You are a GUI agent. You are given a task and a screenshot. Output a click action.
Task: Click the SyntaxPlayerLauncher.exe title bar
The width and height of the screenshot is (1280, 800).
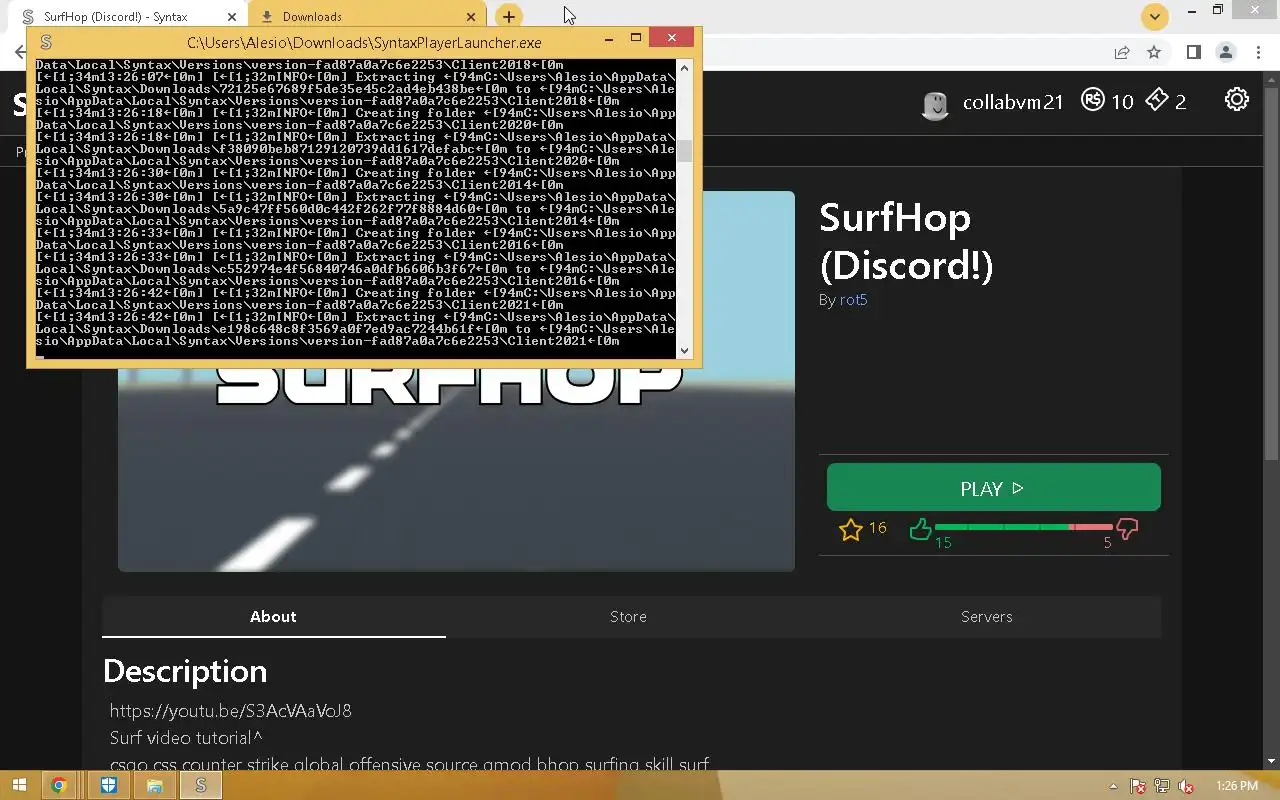tap(364, 42)
